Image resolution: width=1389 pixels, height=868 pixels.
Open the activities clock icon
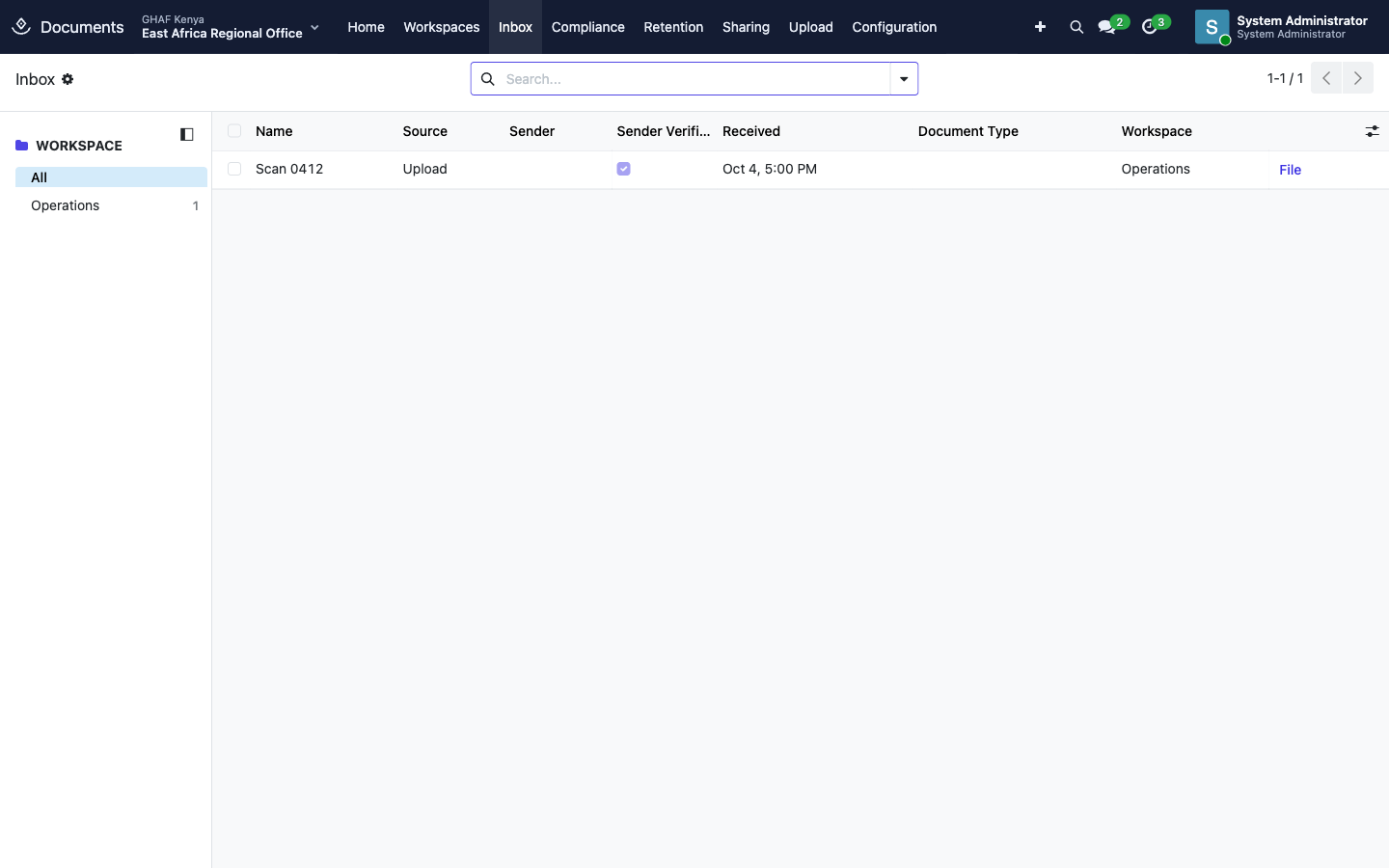click(1149, 27)
